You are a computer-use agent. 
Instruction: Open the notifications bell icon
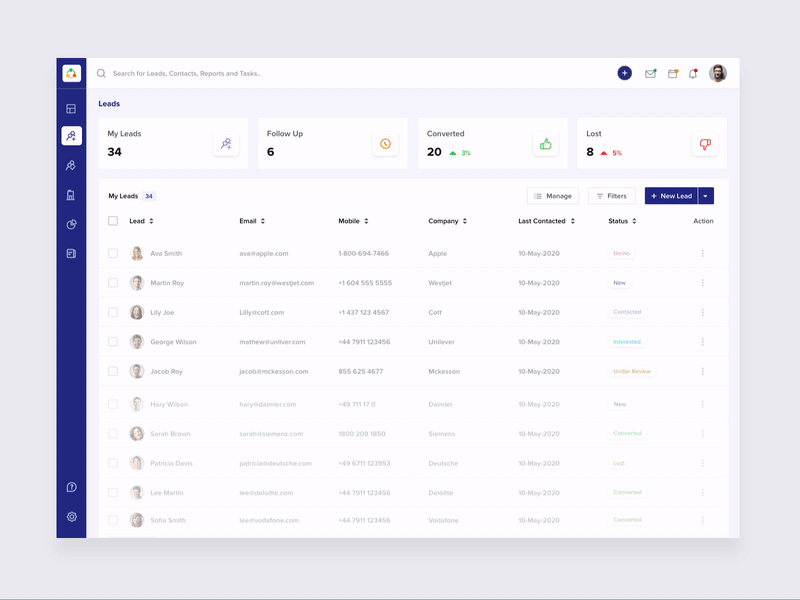tap(693, 73)
